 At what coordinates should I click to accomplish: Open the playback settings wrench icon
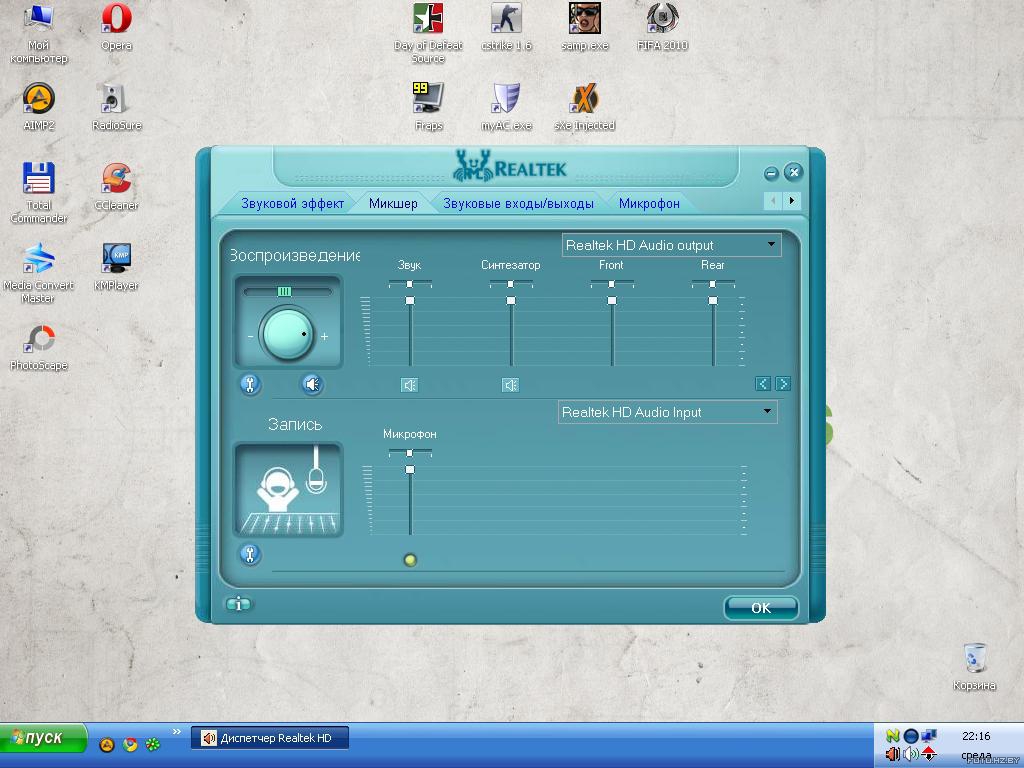tap(250, 385)
